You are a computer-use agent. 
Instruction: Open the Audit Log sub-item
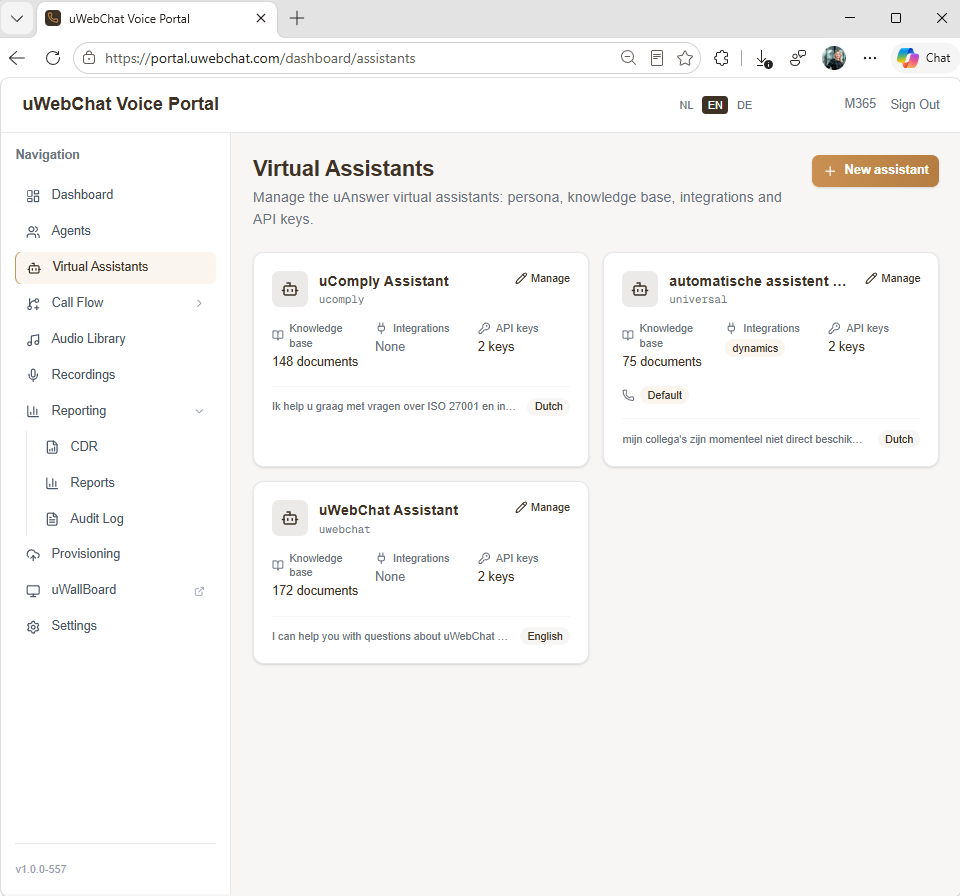[x=124, y=519]
